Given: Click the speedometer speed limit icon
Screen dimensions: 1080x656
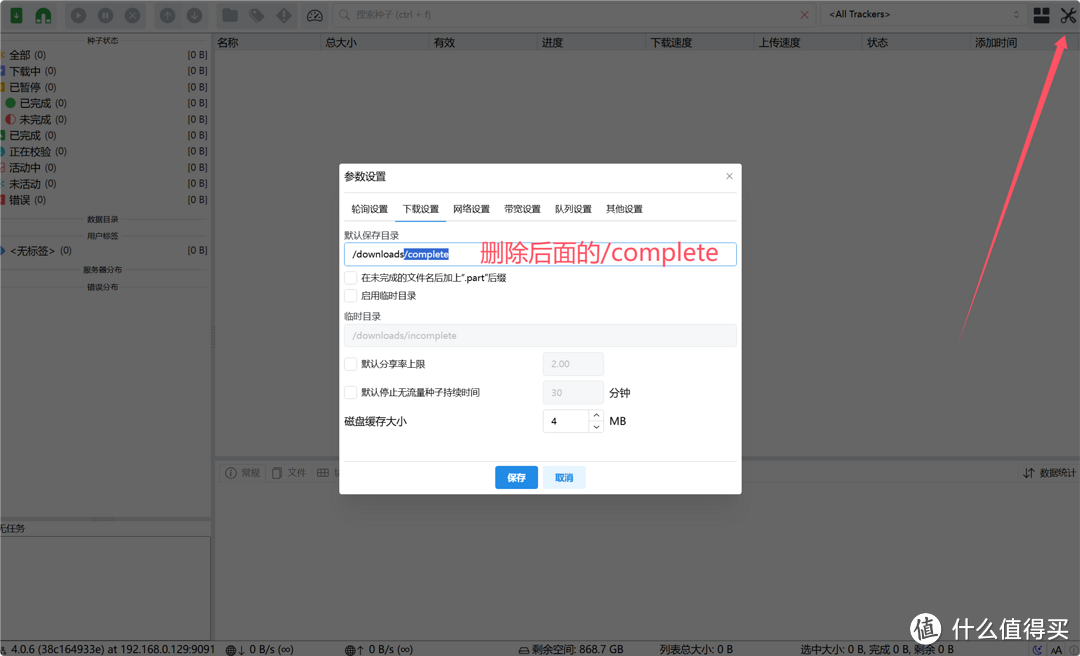Looking at the screenshot, I should pyautogui.click(x=314, y=15).
